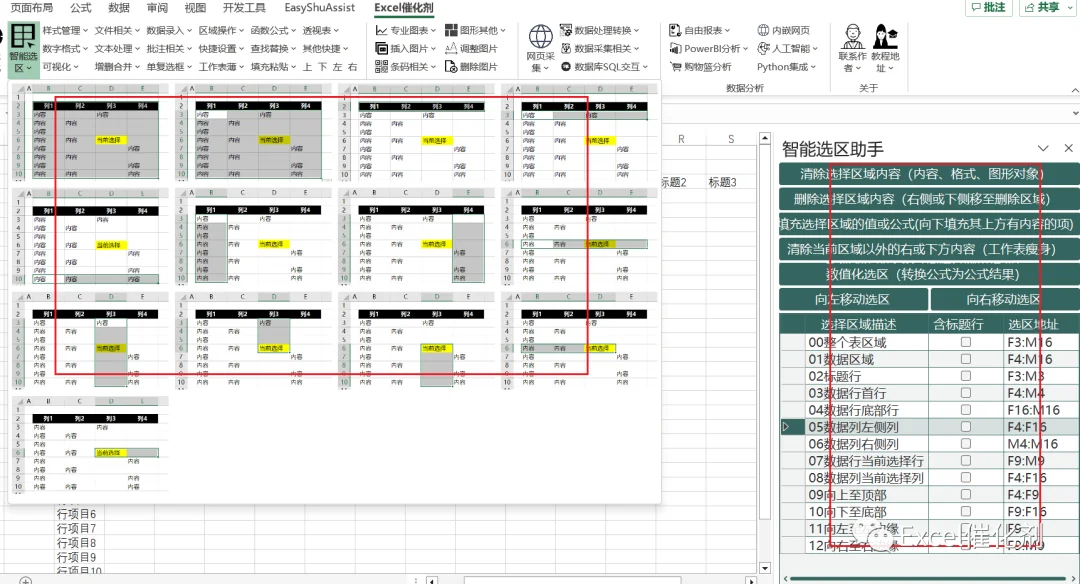Image resolution: width=1080 pixels, height=584 pixels.
Task: Open the 公式 ribbon tab
Action: tap(81, 8)
